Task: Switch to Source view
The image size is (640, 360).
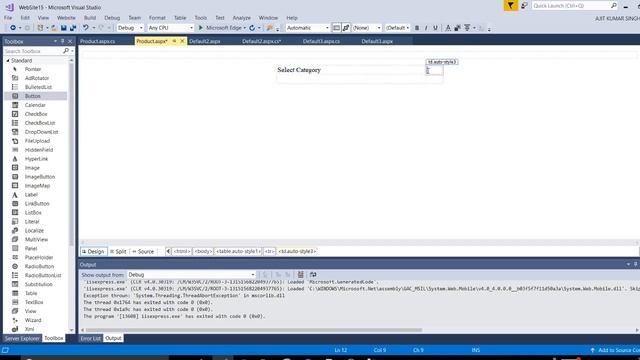Action: 143,251
